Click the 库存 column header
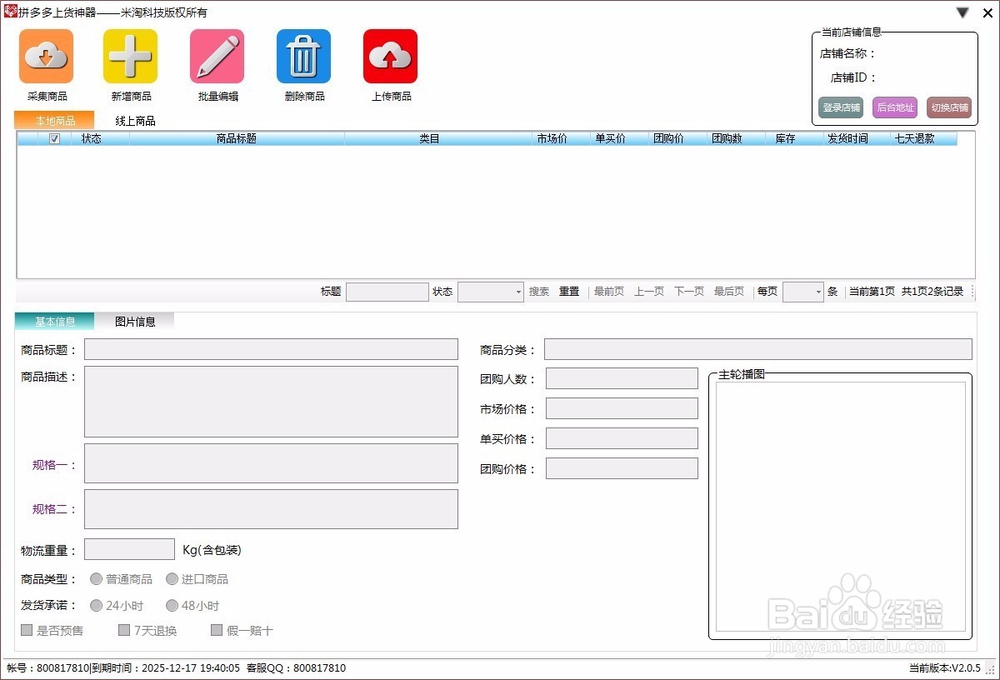1000x680 pixels. [785, 138]
